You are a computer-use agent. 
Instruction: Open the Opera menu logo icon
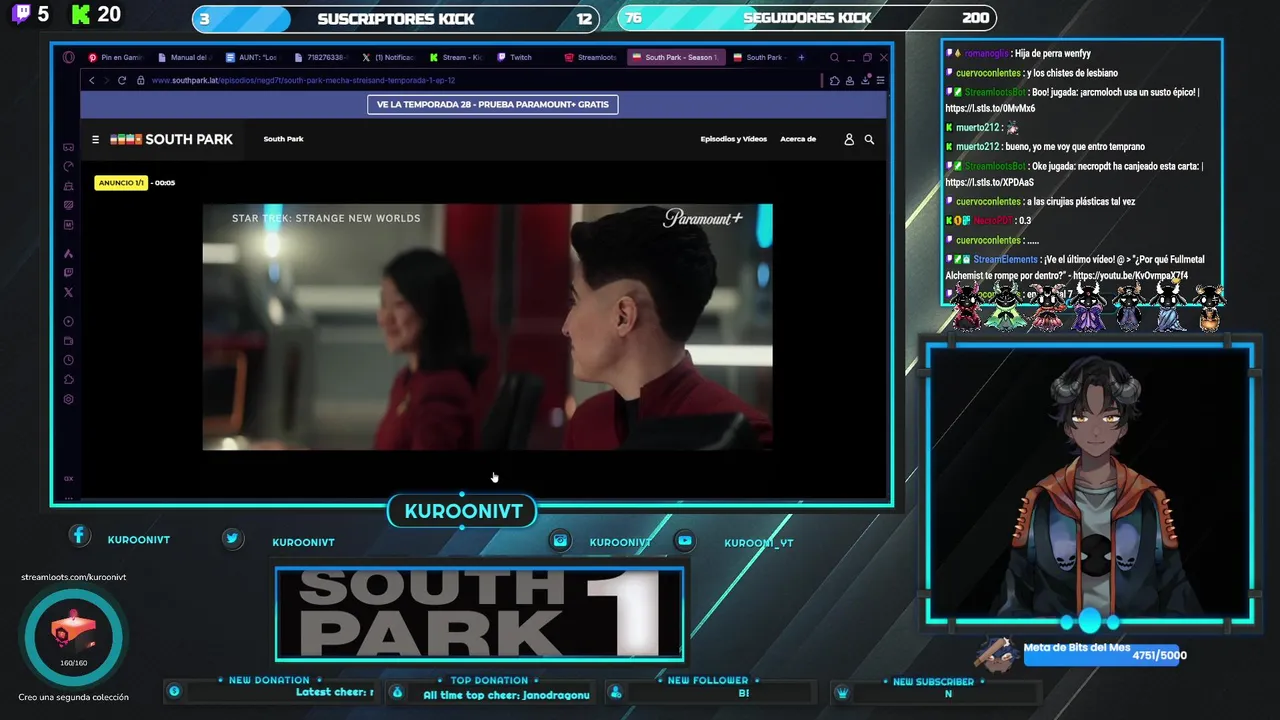(68, 57)
